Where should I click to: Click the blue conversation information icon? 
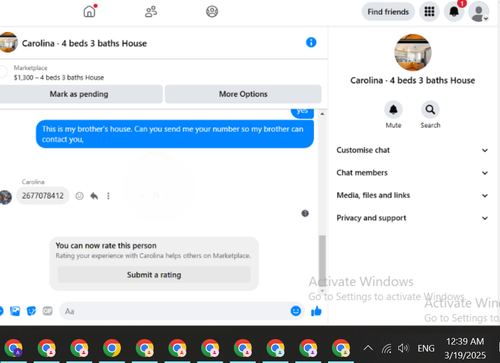pos(311,42)
